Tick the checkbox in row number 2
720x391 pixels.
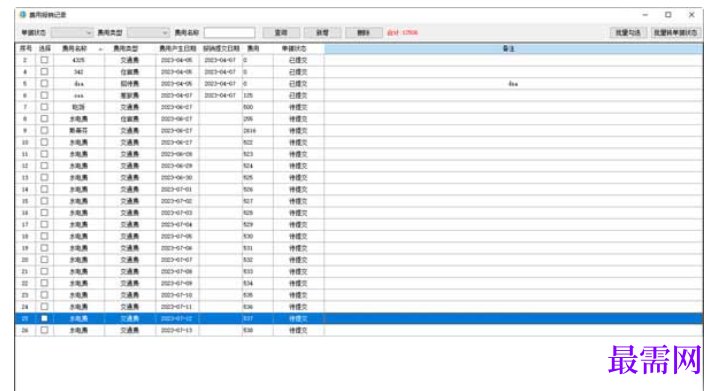click(44, 60)
